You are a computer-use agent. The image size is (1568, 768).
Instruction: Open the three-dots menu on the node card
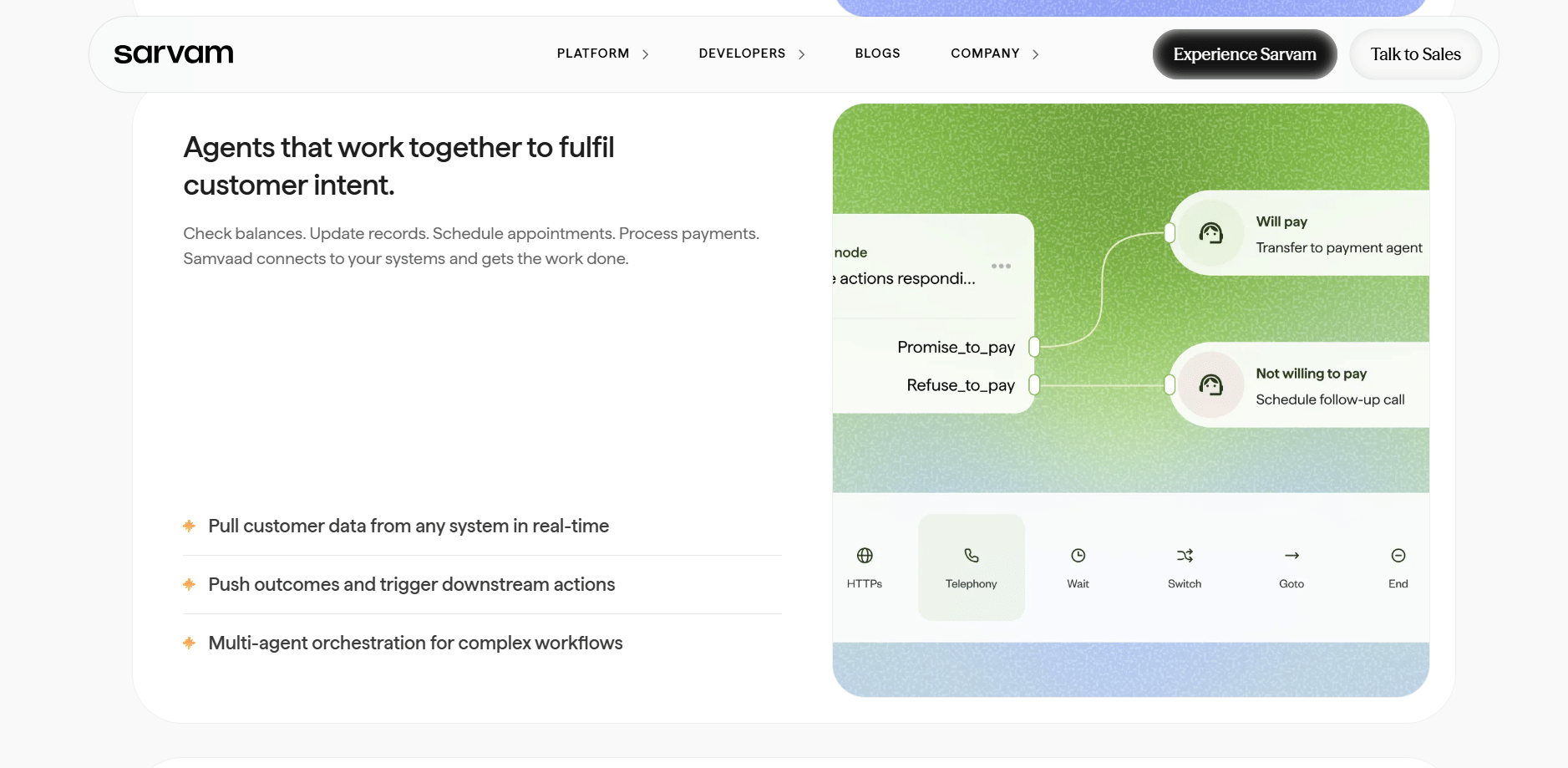coord(1001,267)
